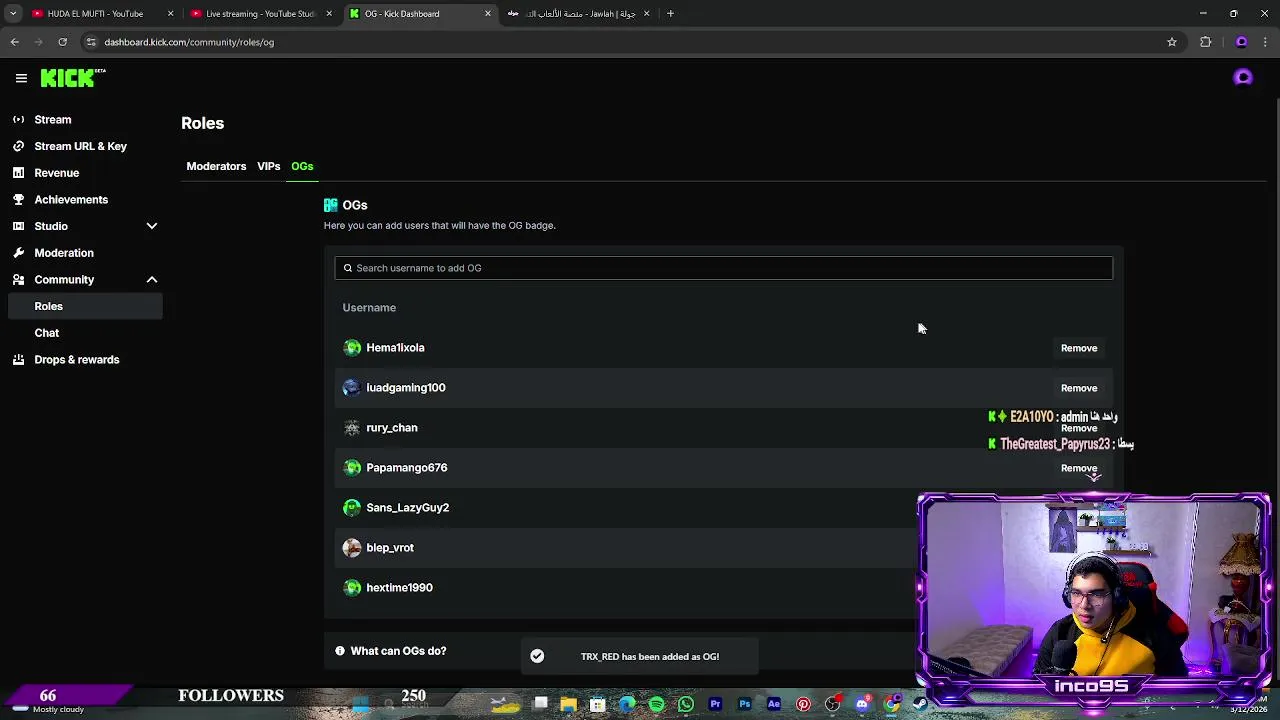The image size is (1280, 720).
Task: Remove rury_chan from OGs
Action: coord(1079,428)
